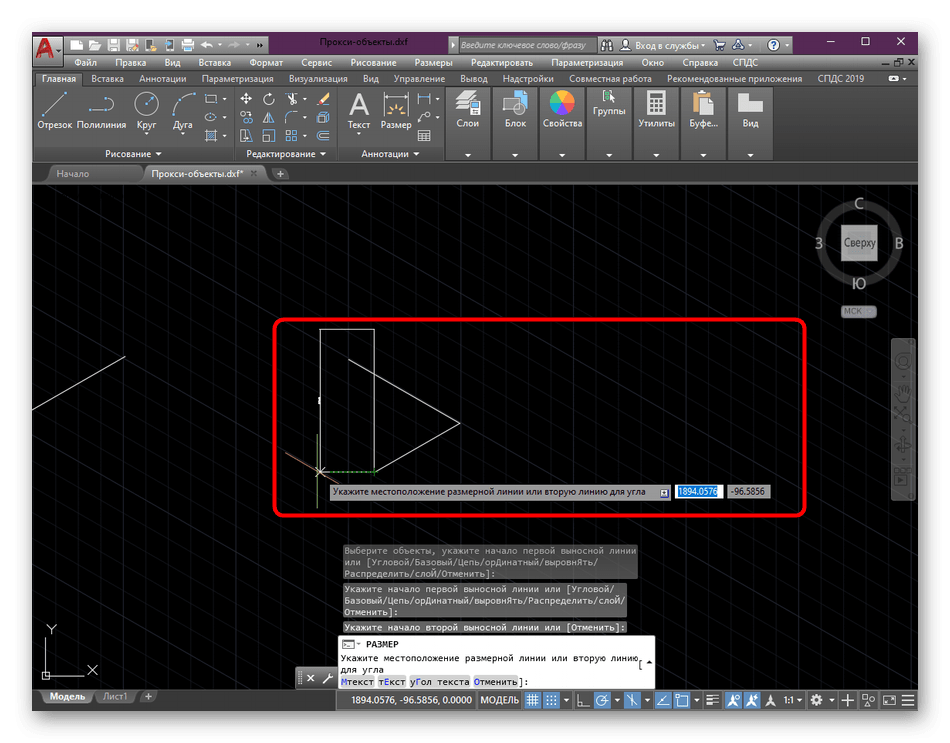Screen dimensions: 950x743
Task: Click the Explode tool icon
Action: tap(323, 117)
